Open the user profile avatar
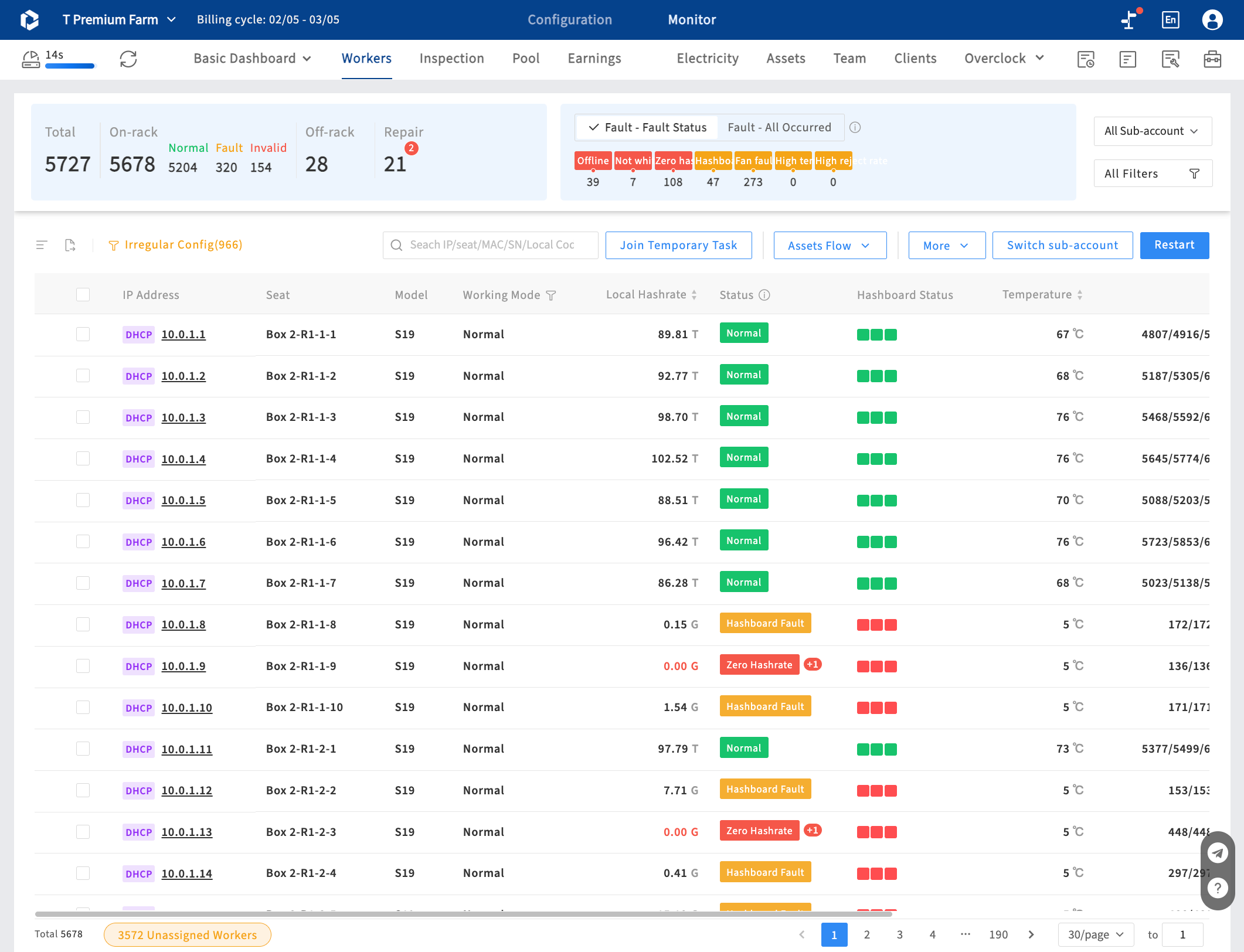The width and height of the screenshot is (1244, 952). click(x=1212, y=20)
